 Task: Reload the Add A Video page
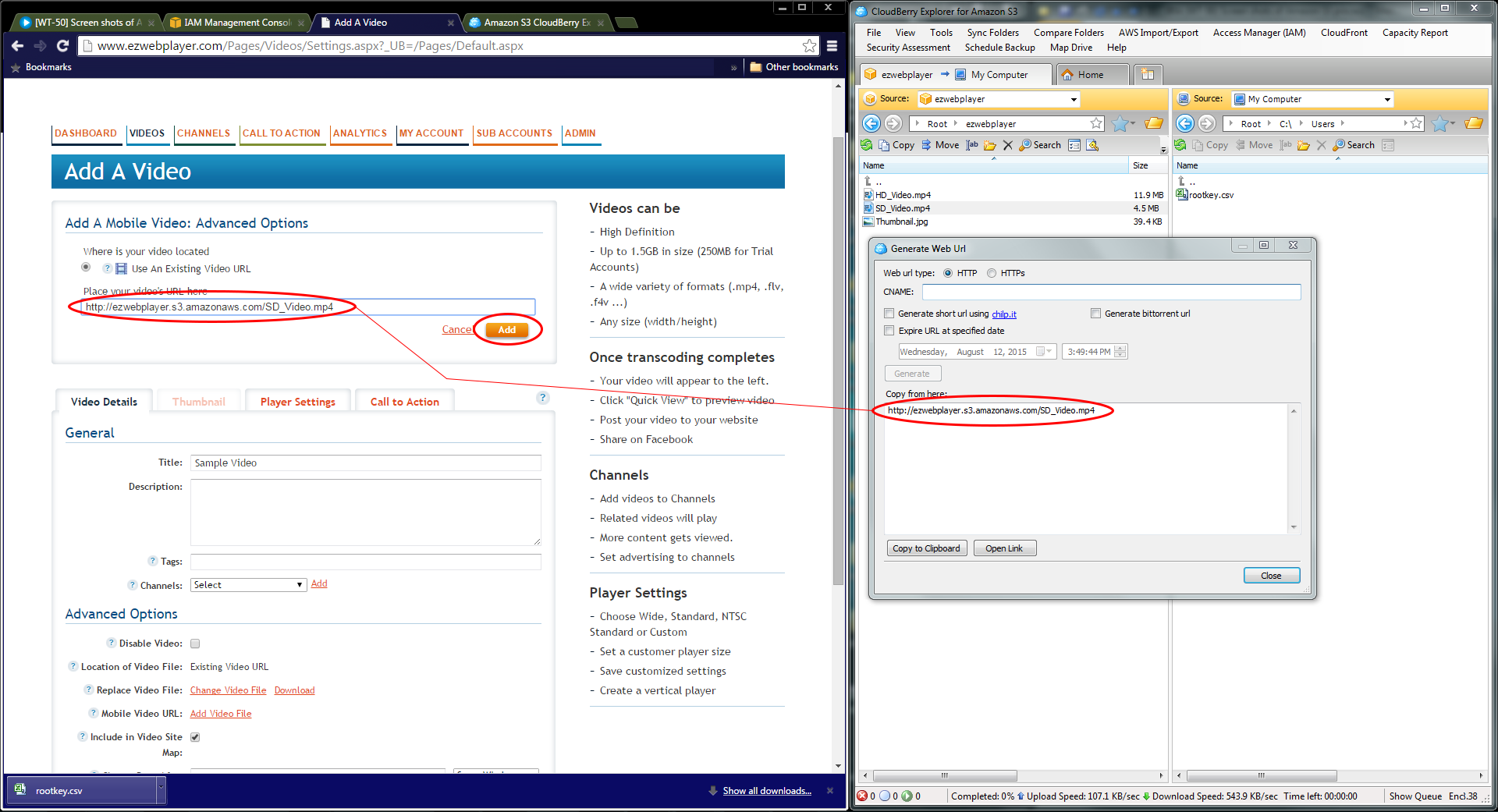63,46
